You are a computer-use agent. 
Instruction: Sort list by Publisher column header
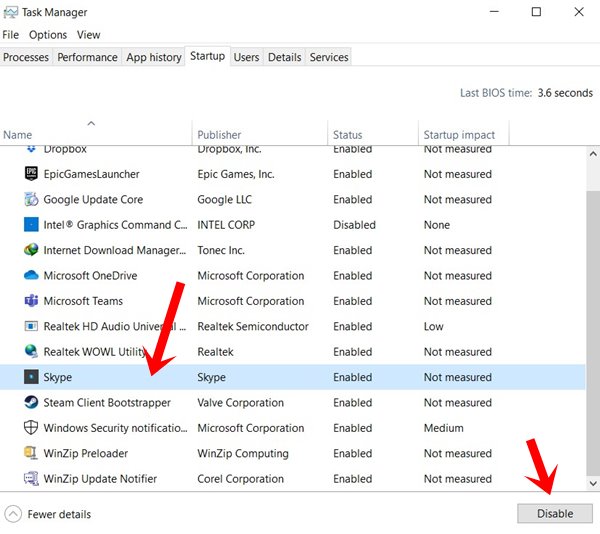260,132
